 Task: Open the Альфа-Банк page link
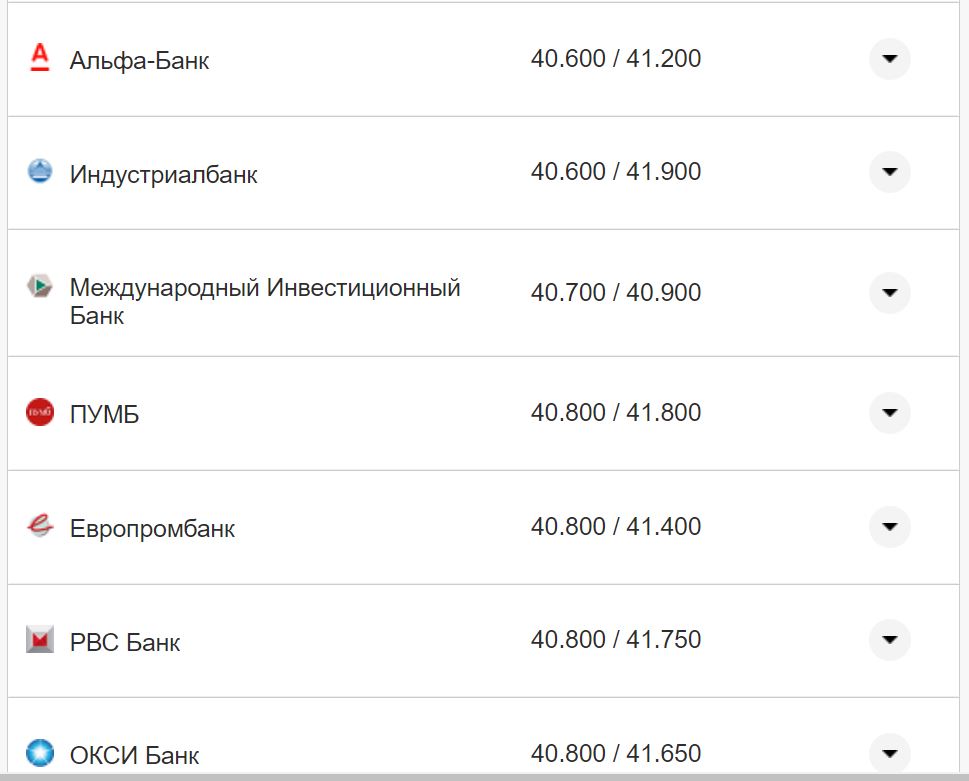(x=140, y=60)
